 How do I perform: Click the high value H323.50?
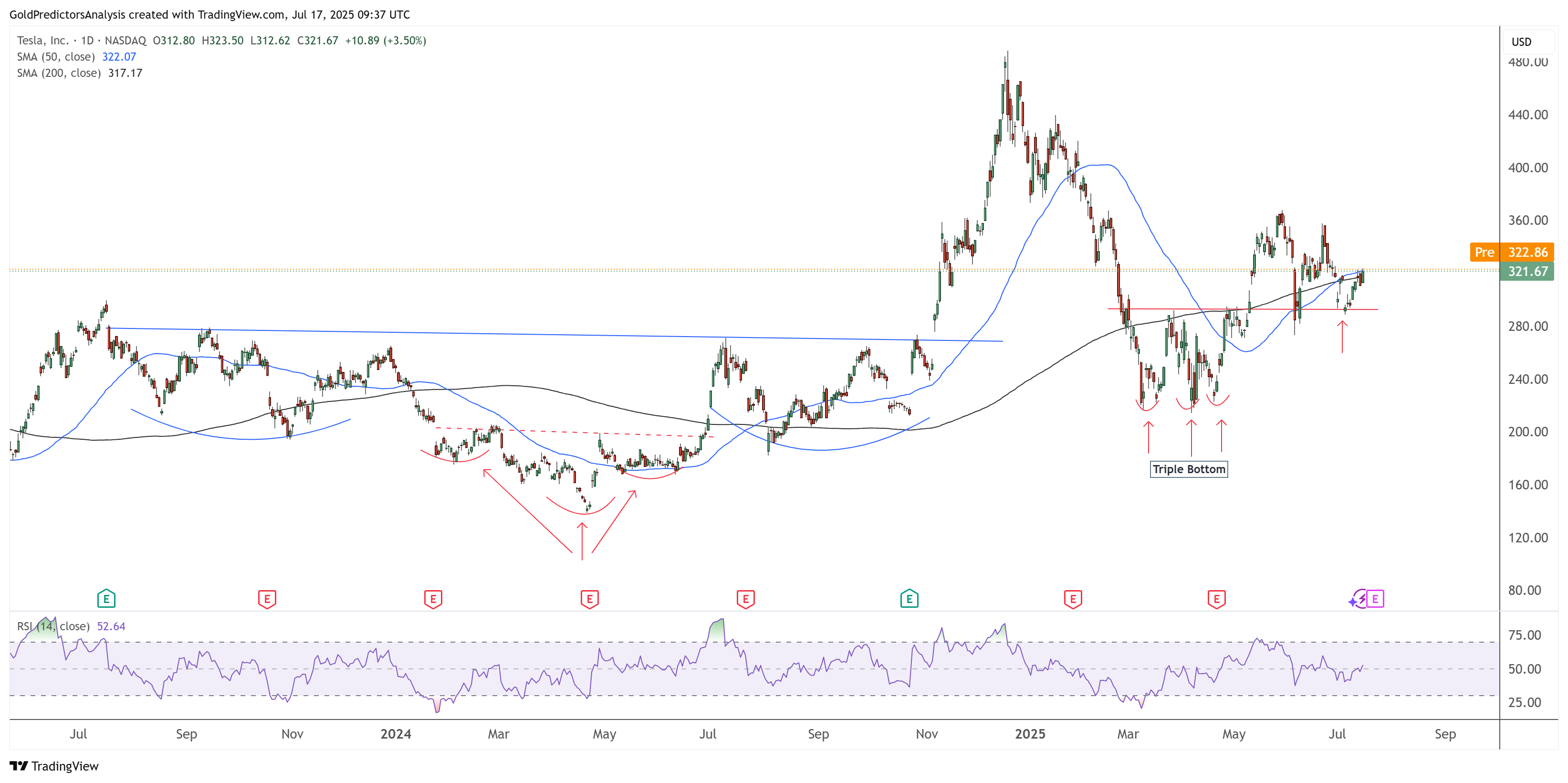pos(223,40)
